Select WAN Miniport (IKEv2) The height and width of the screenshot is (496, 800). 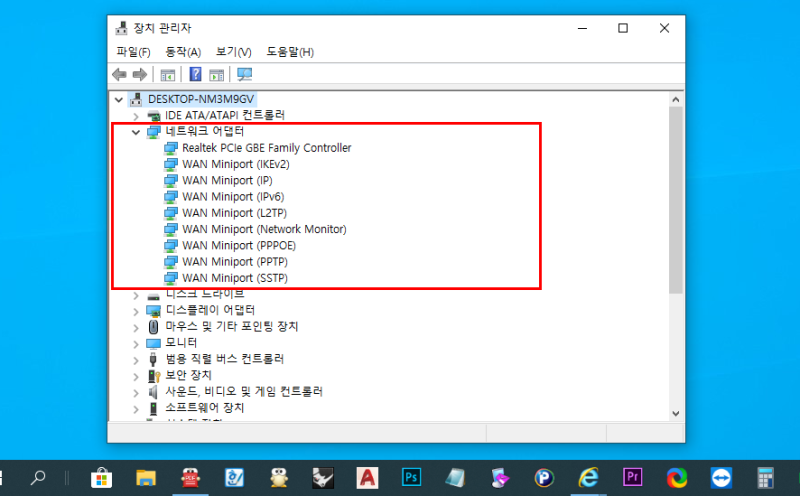pyautogui.click(x=236, y=164)
